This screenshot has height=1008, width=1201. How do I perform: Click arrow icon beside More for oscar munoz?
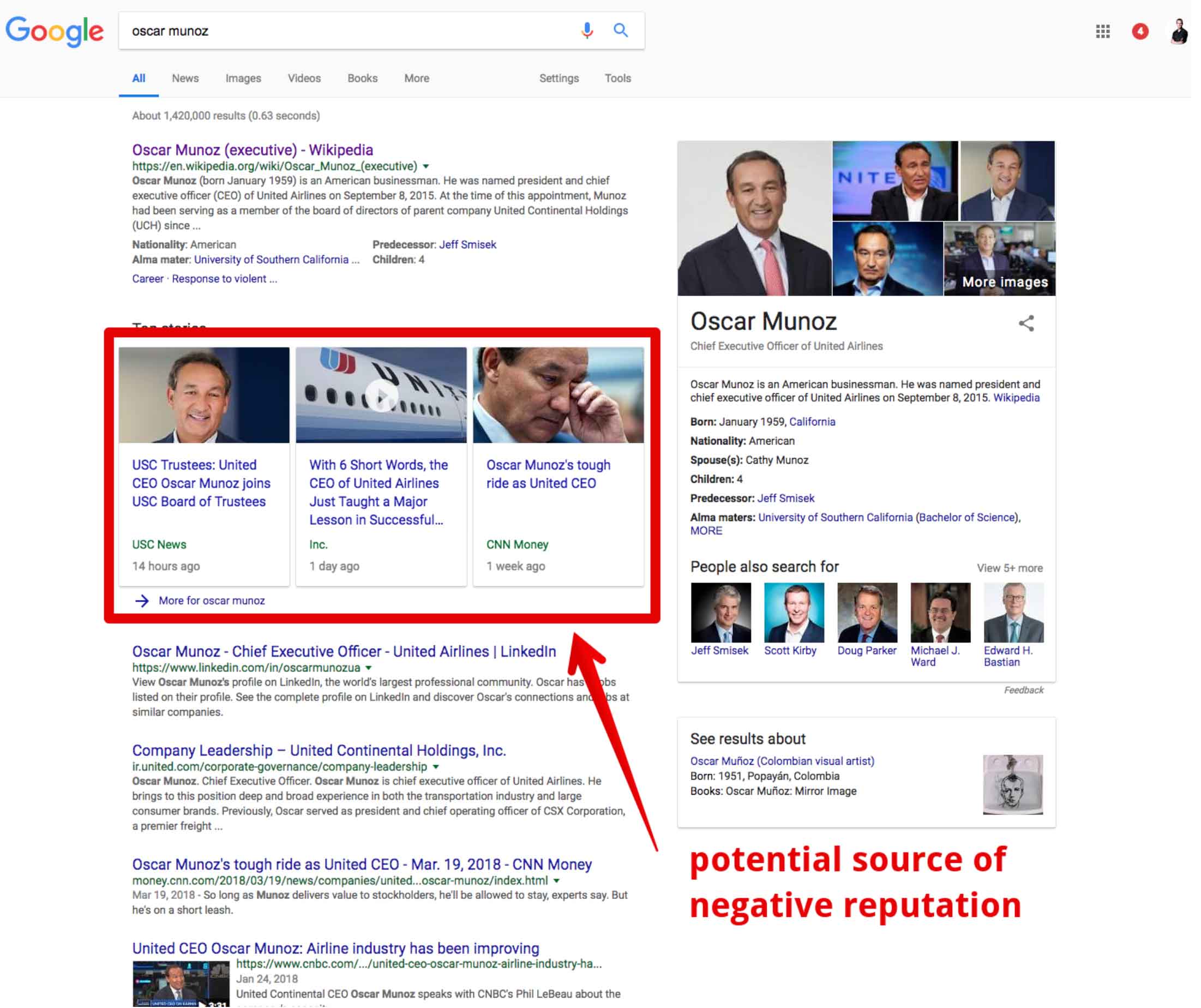pos(142,601)
